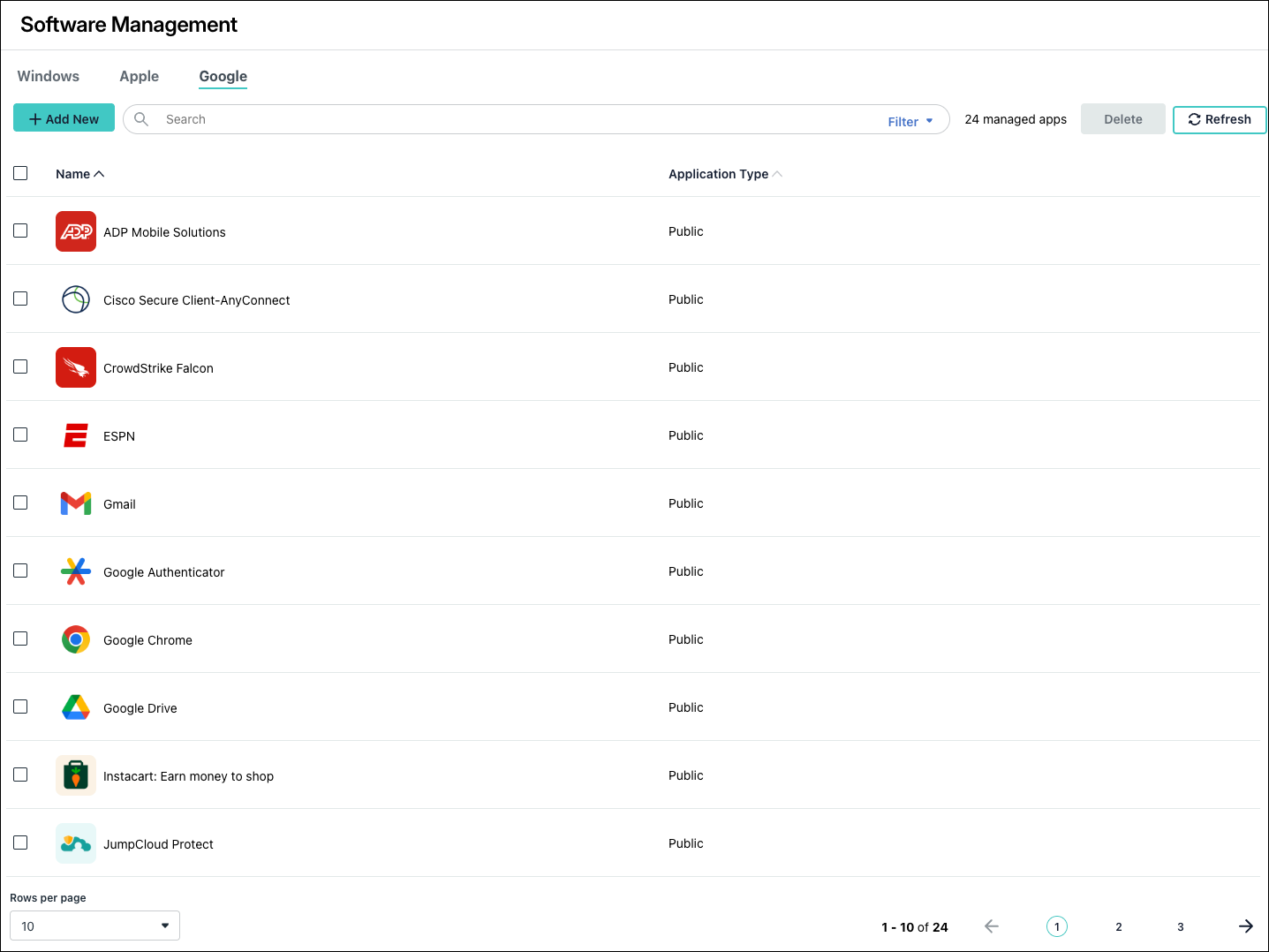Click the Google Authenticator app icon

tap(76, 571)
